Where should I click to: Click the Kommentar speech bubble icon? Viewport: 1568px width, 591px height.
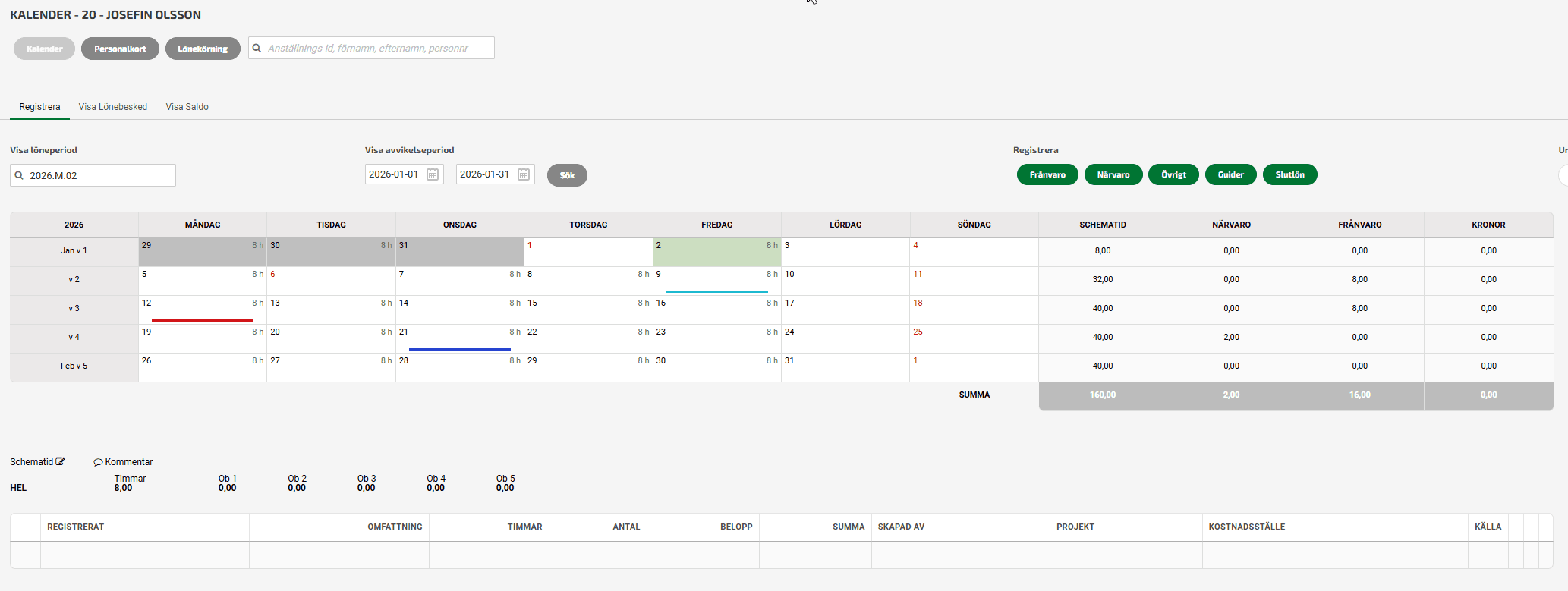(98, 462)
